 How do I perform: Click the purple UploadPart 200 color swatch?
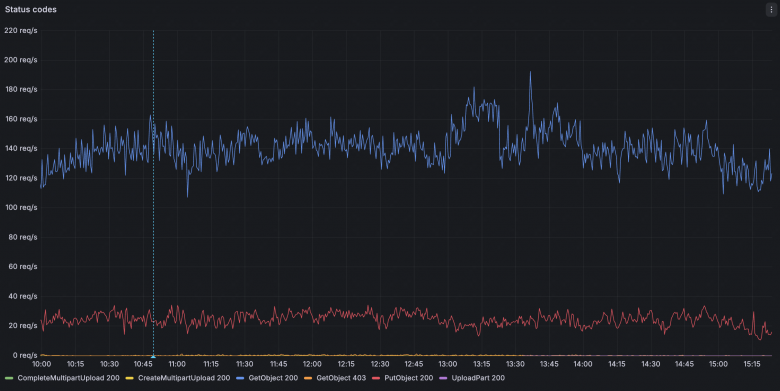pos(443,379)
